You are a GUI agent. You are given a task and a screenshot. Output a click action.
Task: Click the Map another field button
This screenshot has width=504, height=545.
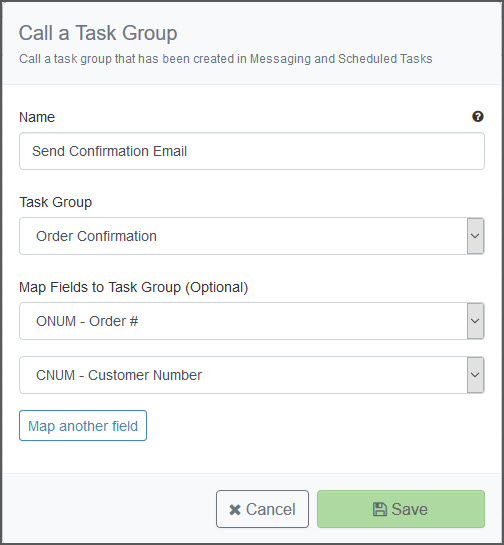click(x=83, y=426)
